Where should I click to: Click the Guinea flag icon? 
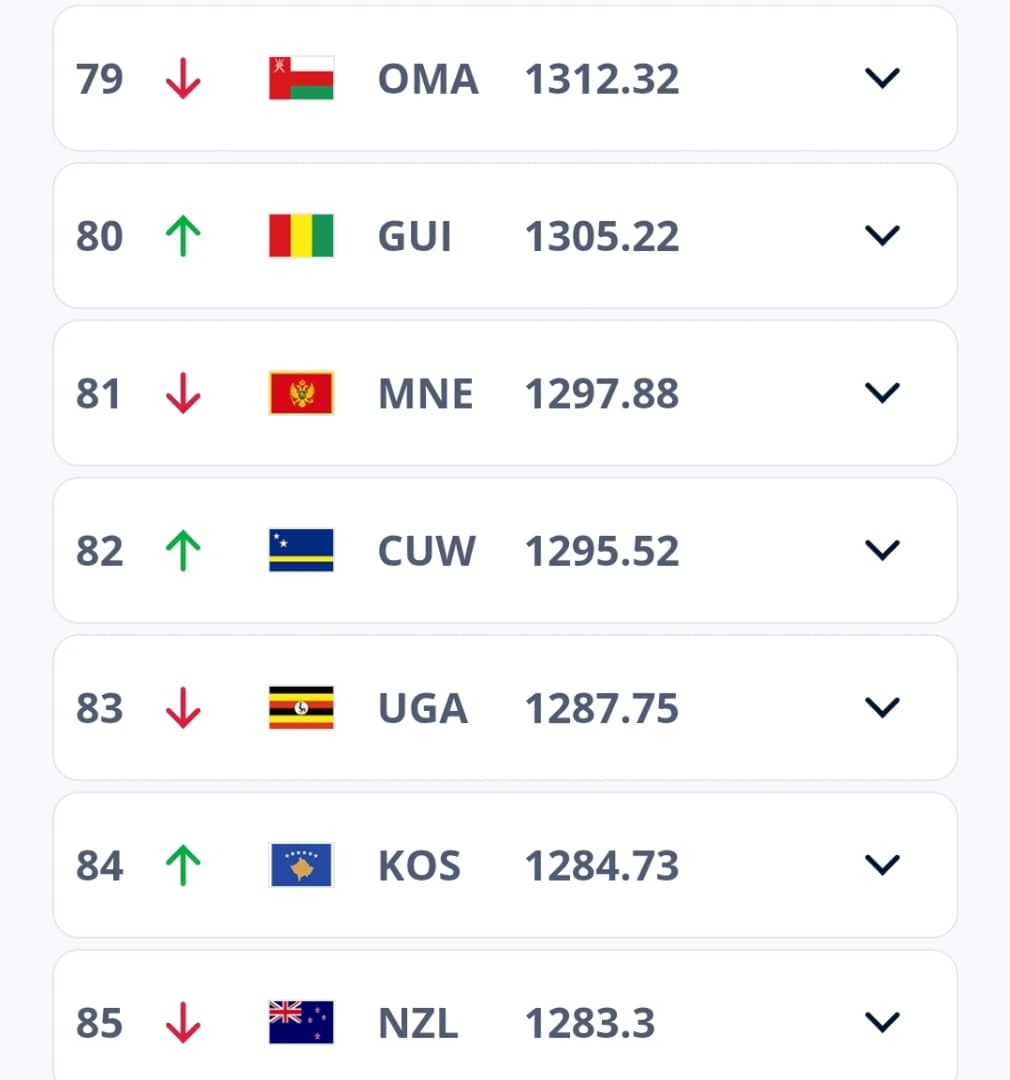(301, 236)
